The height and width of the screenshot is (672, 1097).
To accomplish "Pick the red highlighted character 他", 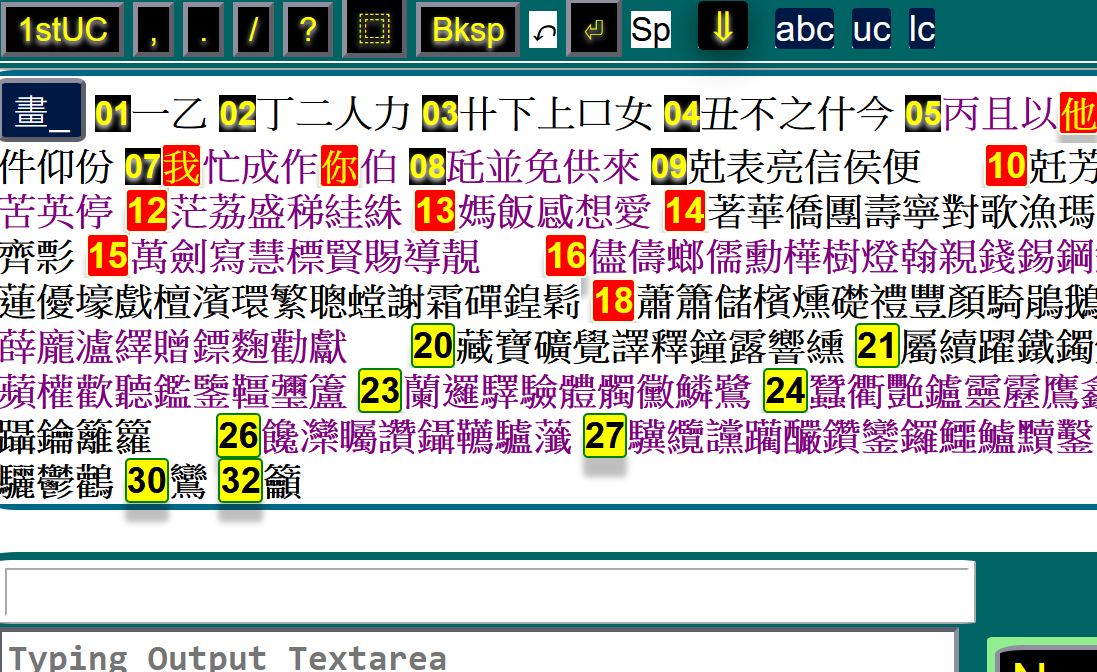I will 1079,113.
